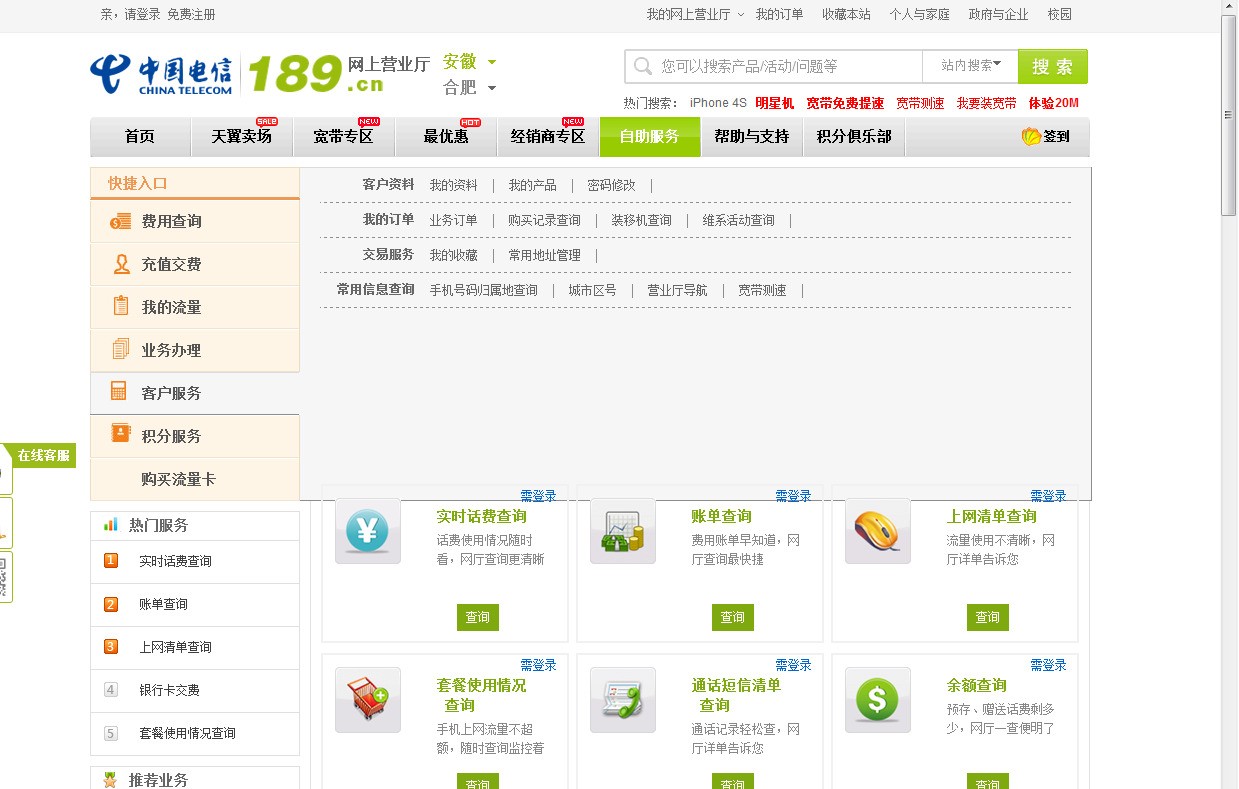Click the green dollar balance query icon

click(877, 700)
